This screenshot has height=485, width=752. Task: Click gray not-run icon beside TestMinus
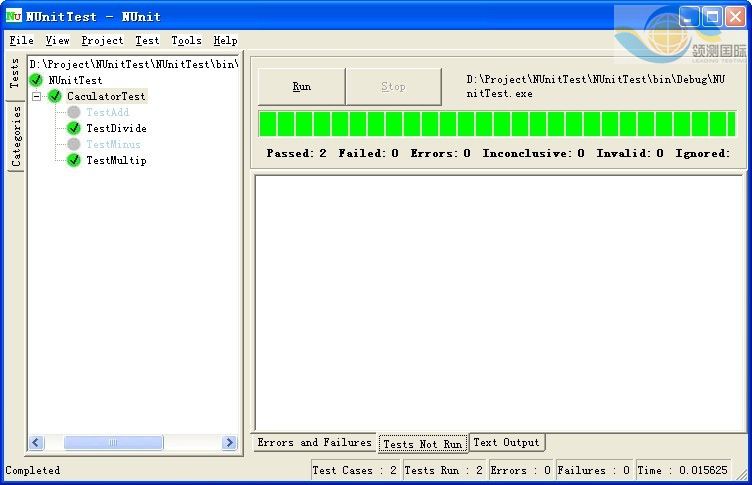(x=74, y=144)
